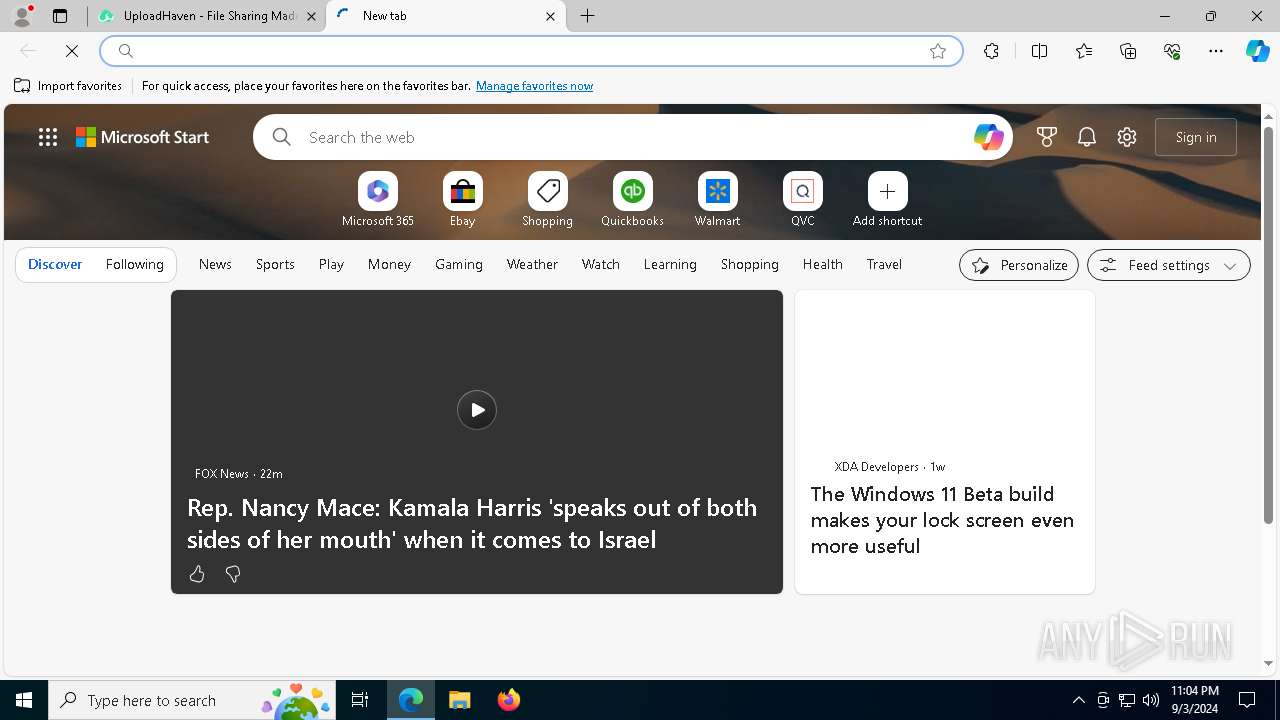Image resolution: width=1280 pixels, height=720 pixels.
Task: Click the Personalize button
Action: pyautogui.click(x=1019, y=265)
